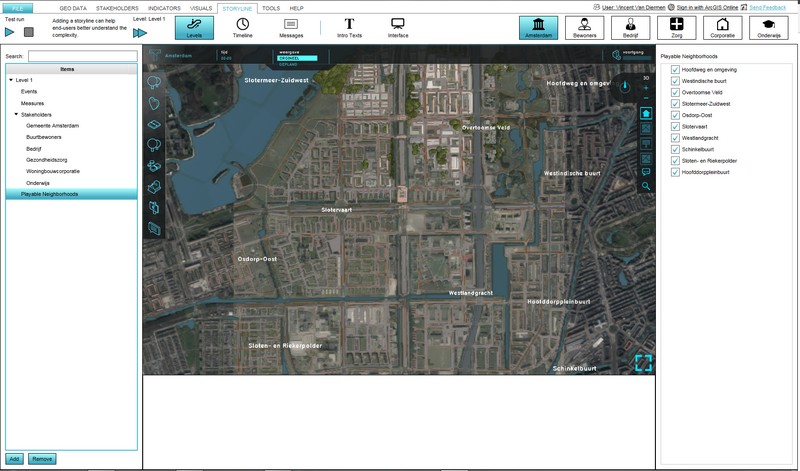Open the Messages tool

coord(291,28)
